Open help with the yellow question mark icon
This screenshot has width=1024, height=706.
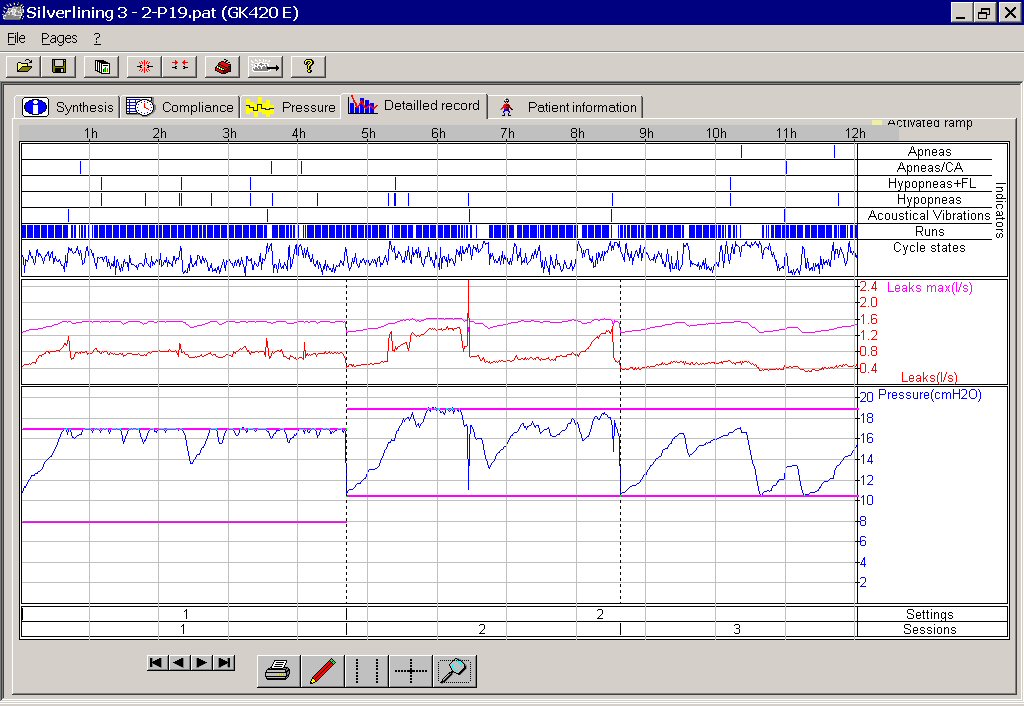tap(308, 66)
